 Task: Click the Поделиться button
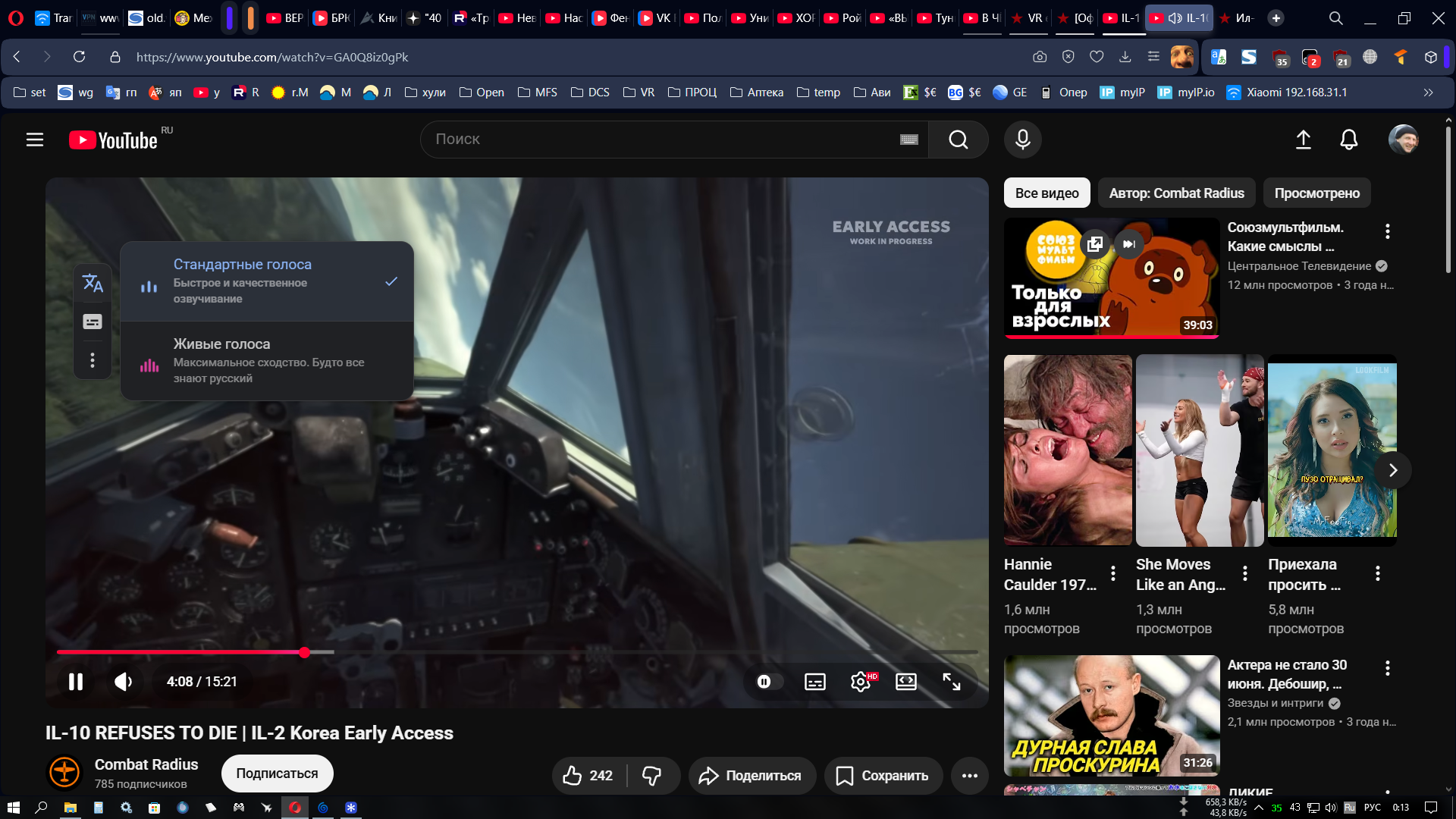click(x=752, y=776)
